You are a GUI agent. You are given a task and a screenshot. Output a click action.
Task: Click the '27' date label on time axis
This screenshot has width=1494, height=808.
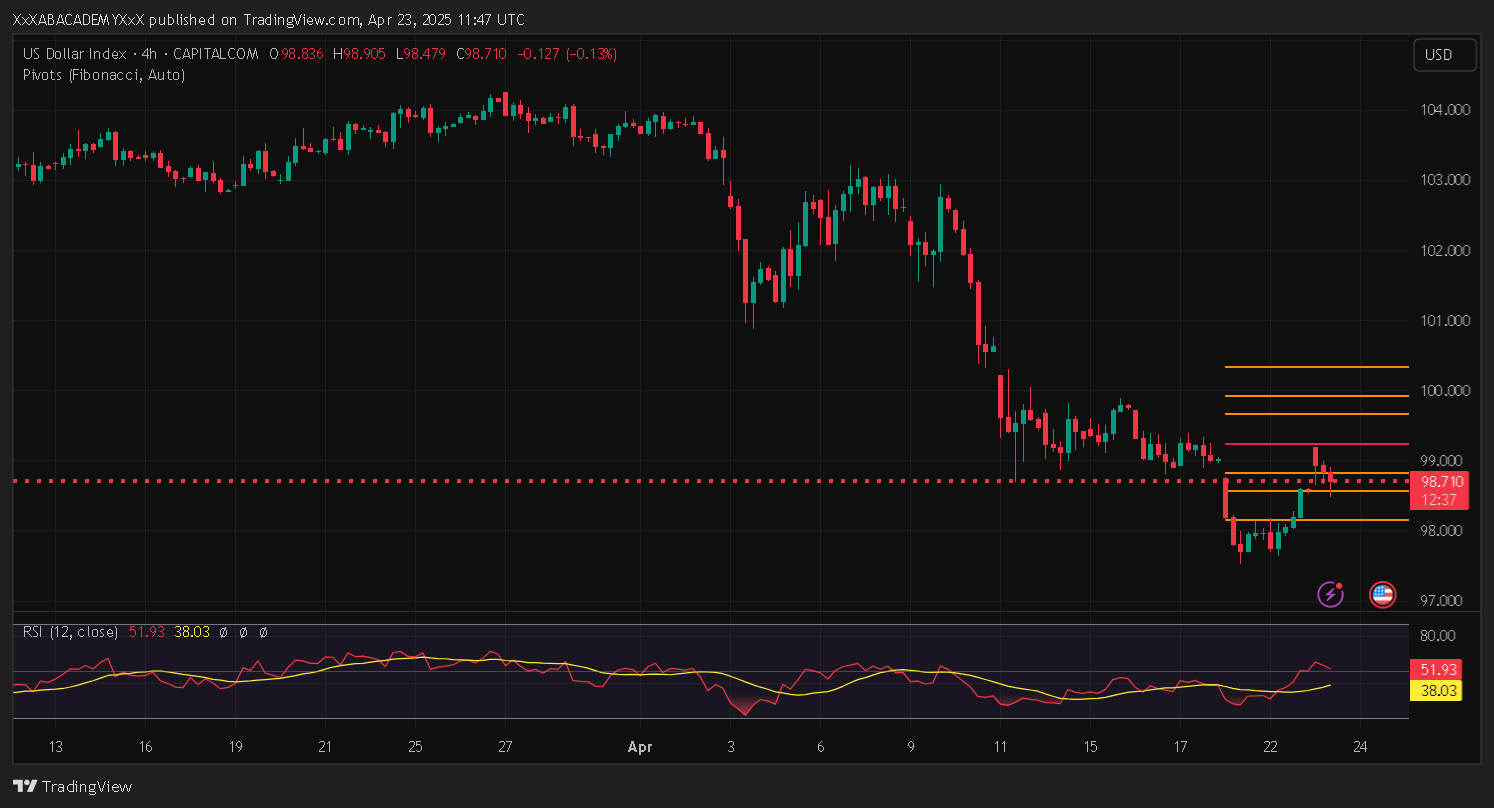(505, 747)
